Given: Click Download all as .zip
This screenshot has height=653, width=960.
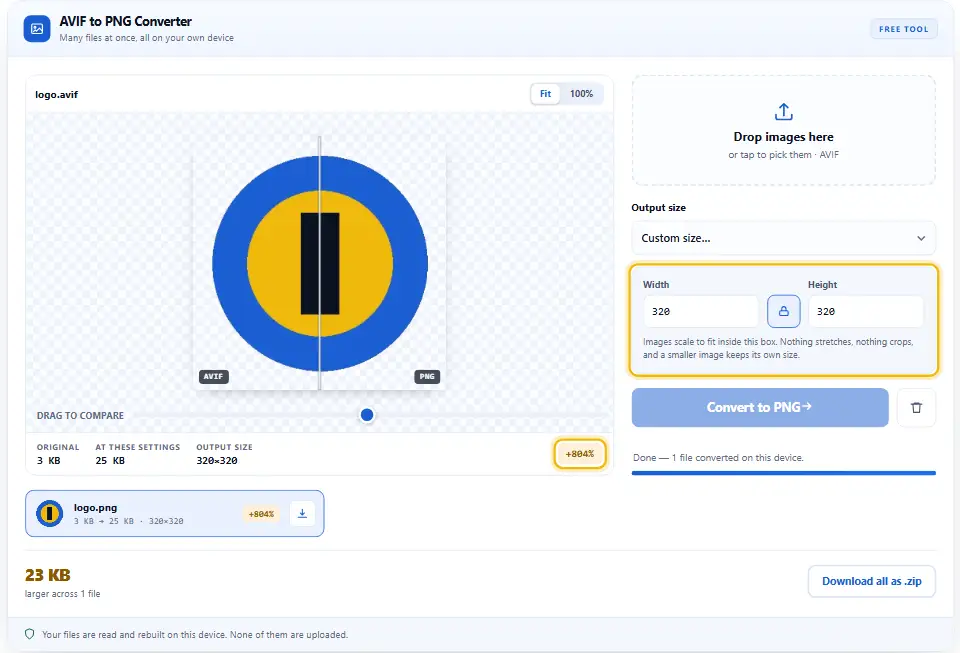Looking at the screenshot, I should tap(871, 581).
